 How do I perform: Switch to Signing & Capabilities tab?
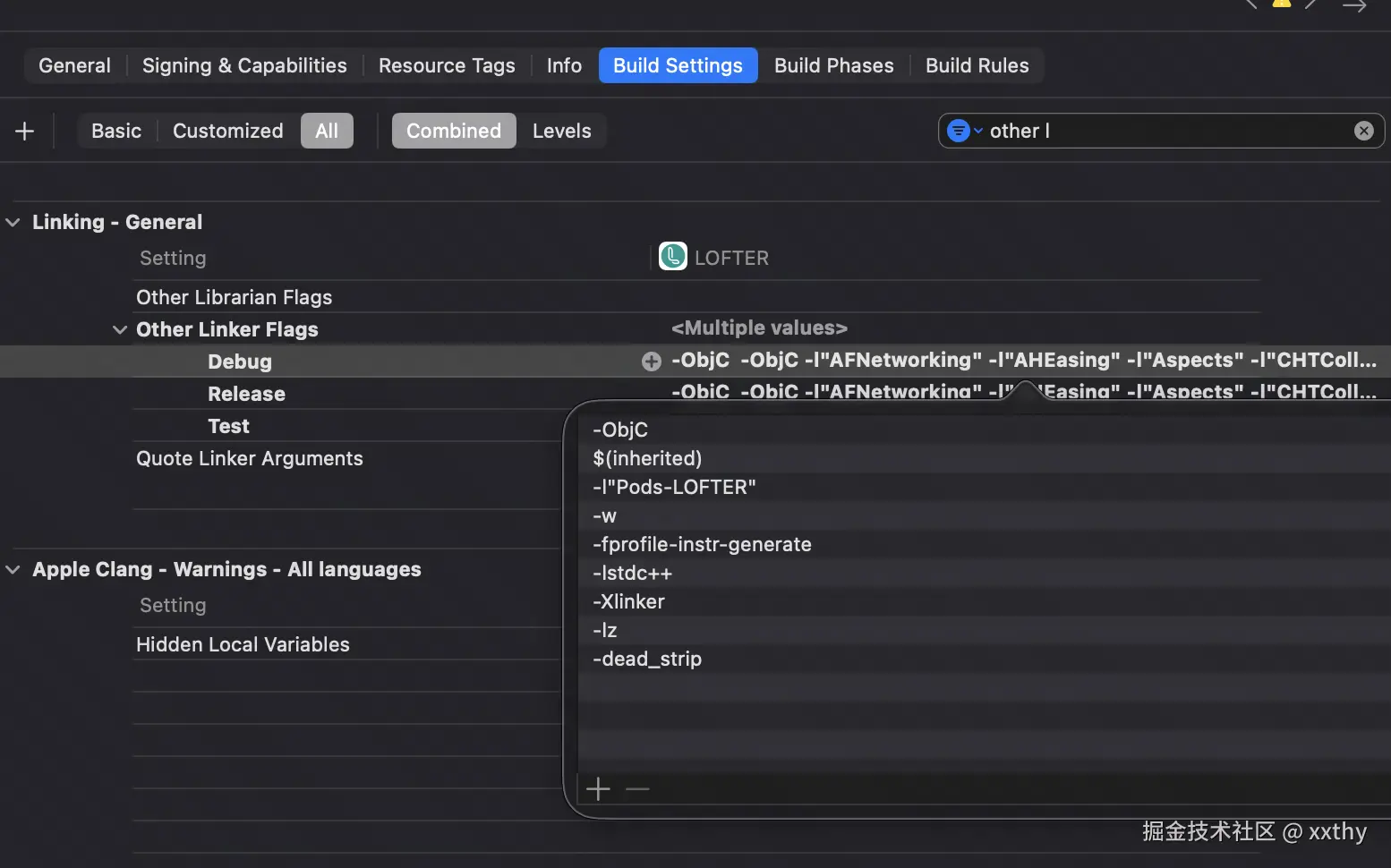pos(244,65)
